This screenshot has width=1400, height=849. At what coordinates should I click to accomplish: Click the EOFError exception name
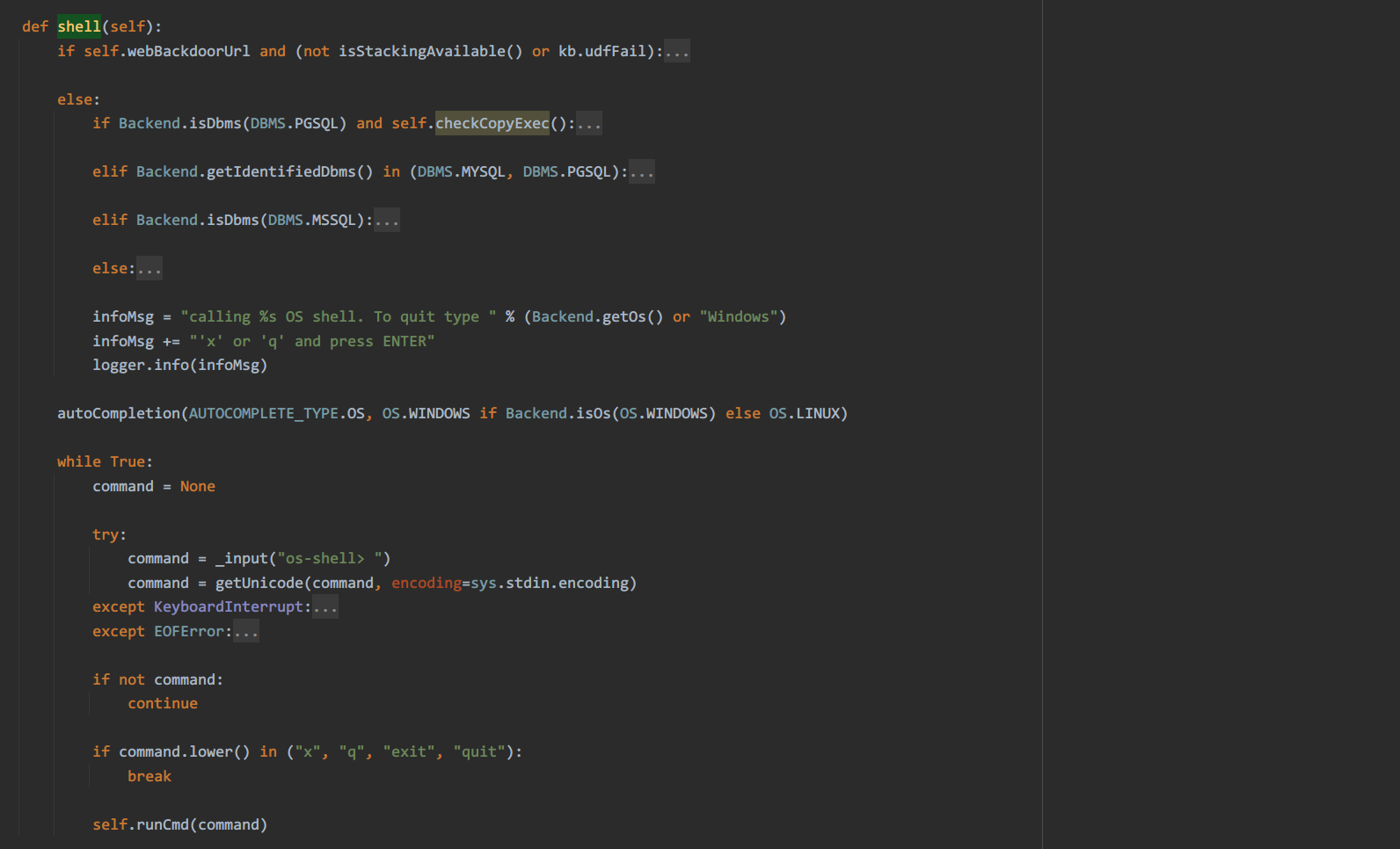[189, 631]
